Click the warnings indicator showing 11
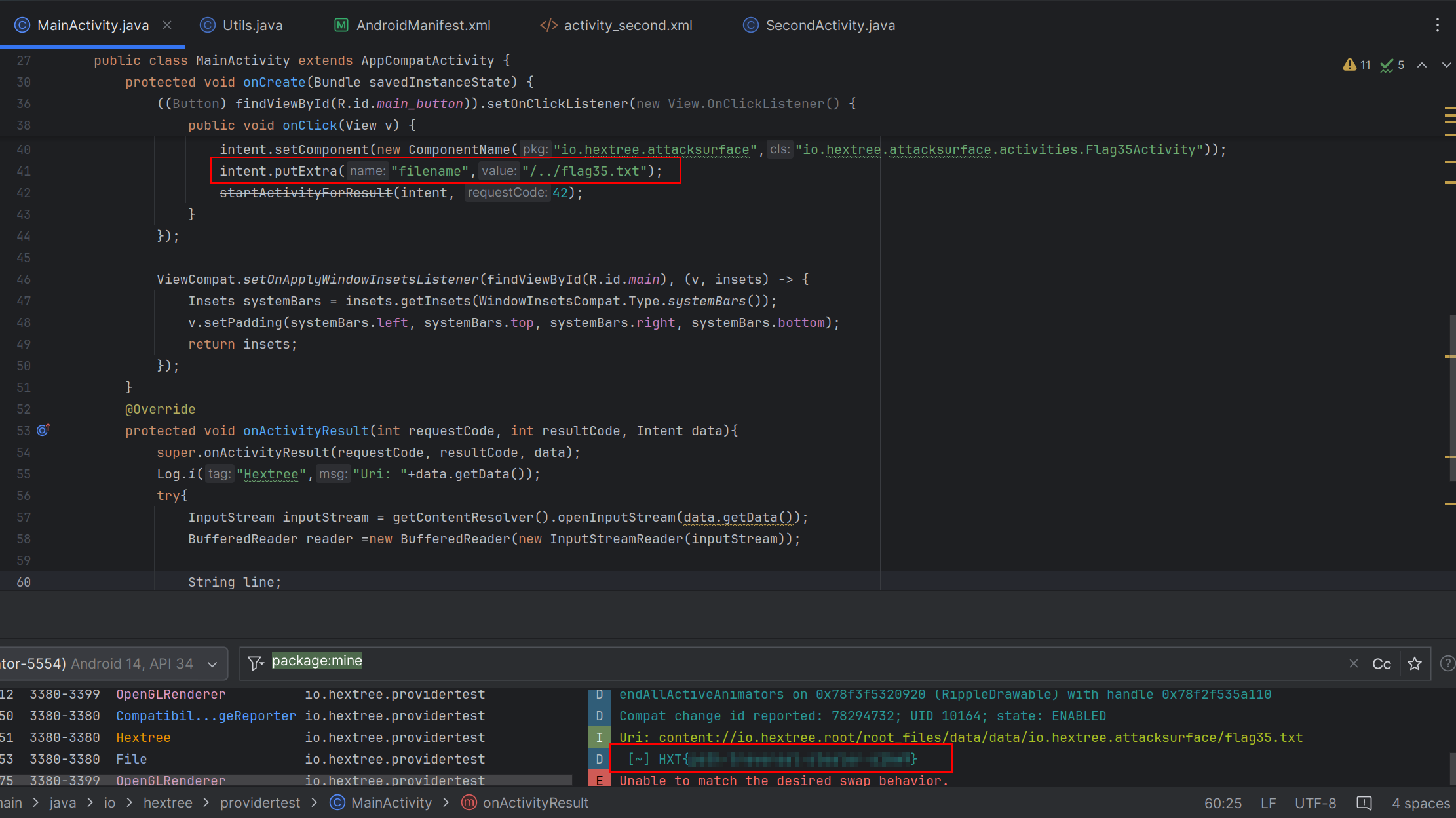Screen dimensions: 1456x818 tap(1356, 64)
